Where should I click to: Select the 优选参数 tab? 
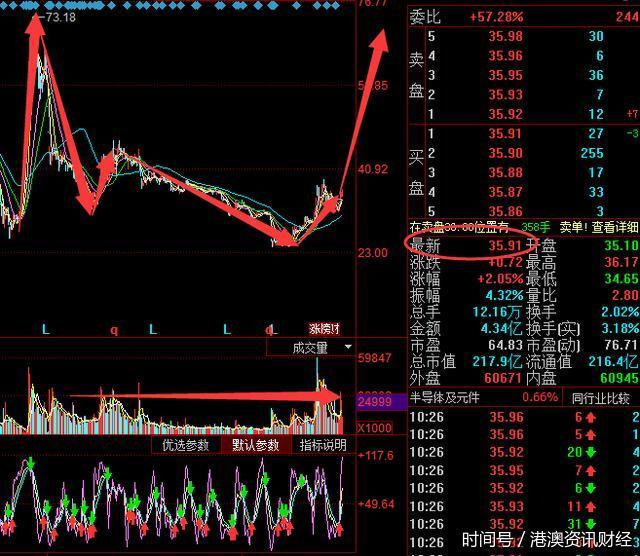coord(186,445)
